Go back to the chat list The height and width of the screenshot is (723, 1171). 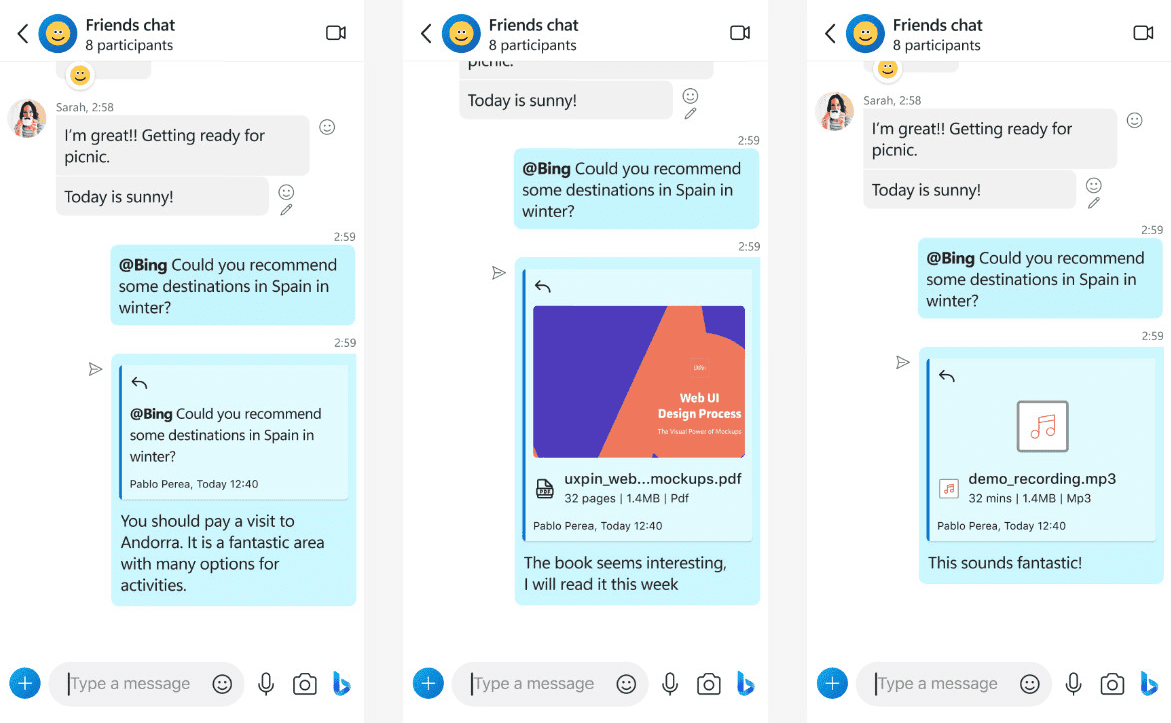(x=21, y=32)
